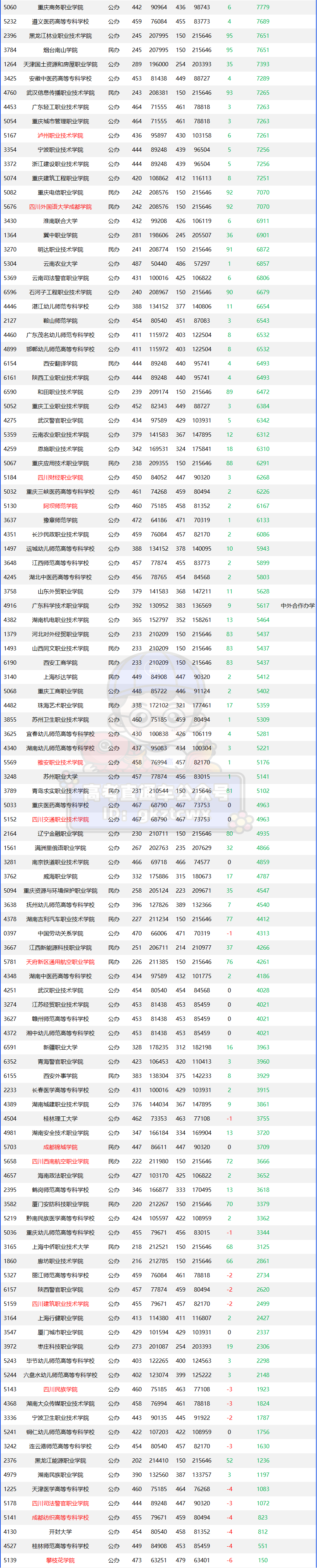Open red 成都锦城学院 name

60,1147
